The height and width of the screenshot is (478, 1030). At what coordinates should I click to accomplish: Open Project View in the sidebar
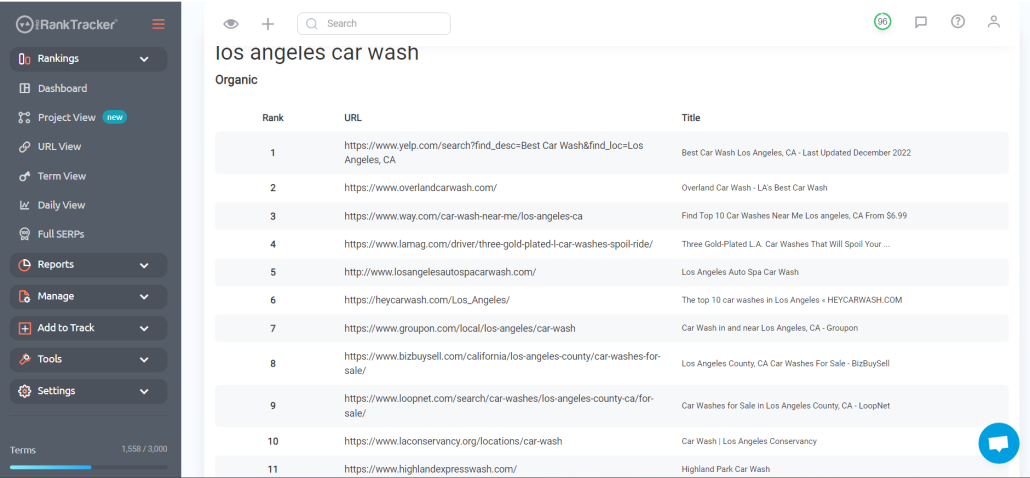point(67,118)
